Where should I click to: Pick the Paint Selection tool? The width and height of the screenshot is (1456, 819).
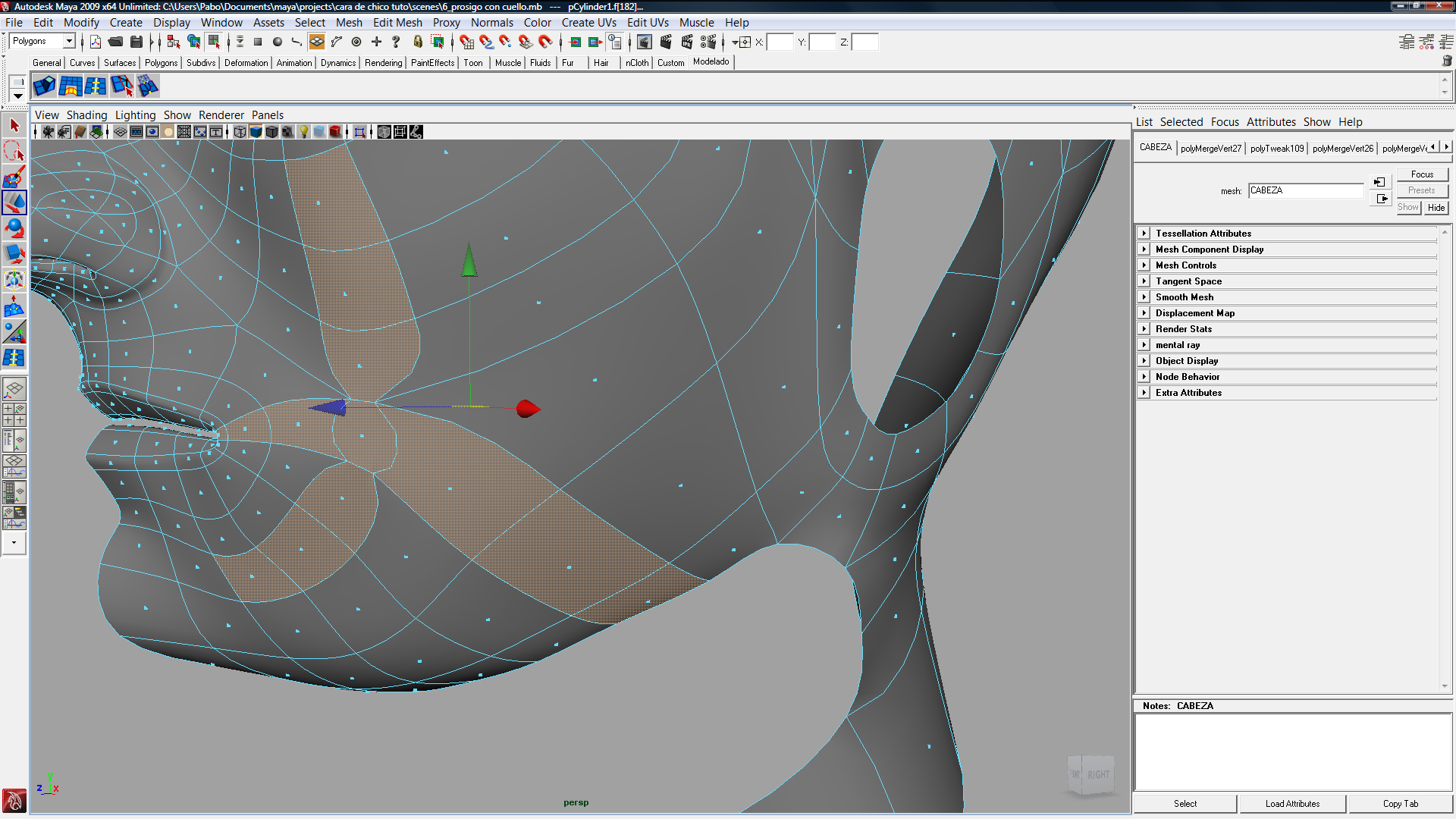pyautogui.click(x=14, y=177)
